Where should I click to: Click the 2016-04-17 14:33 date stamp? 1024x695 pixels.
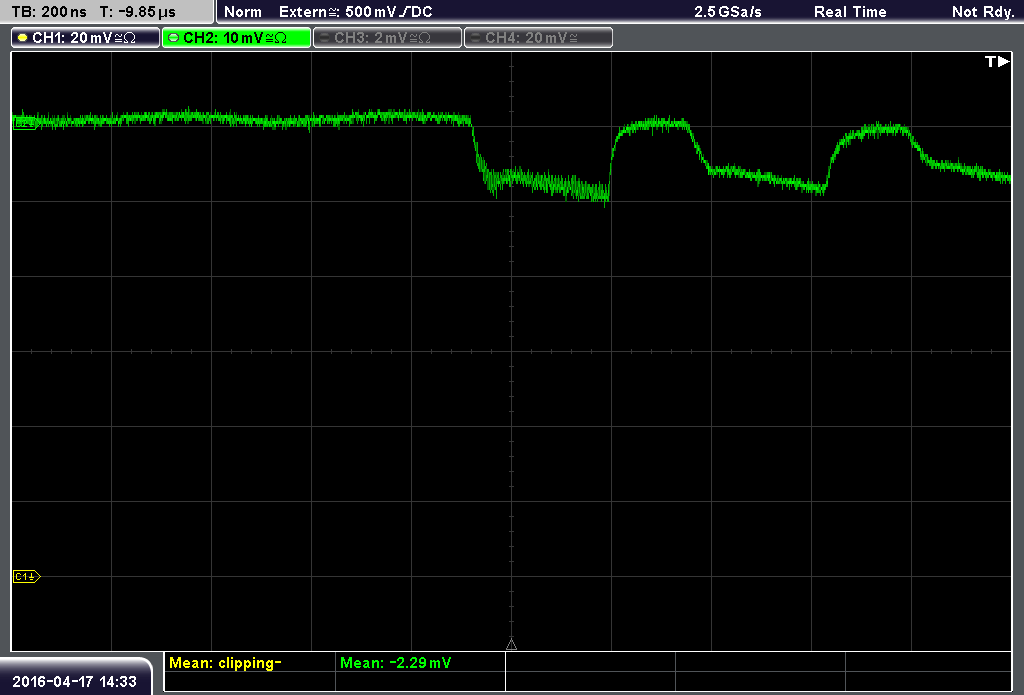pos(74,682)
